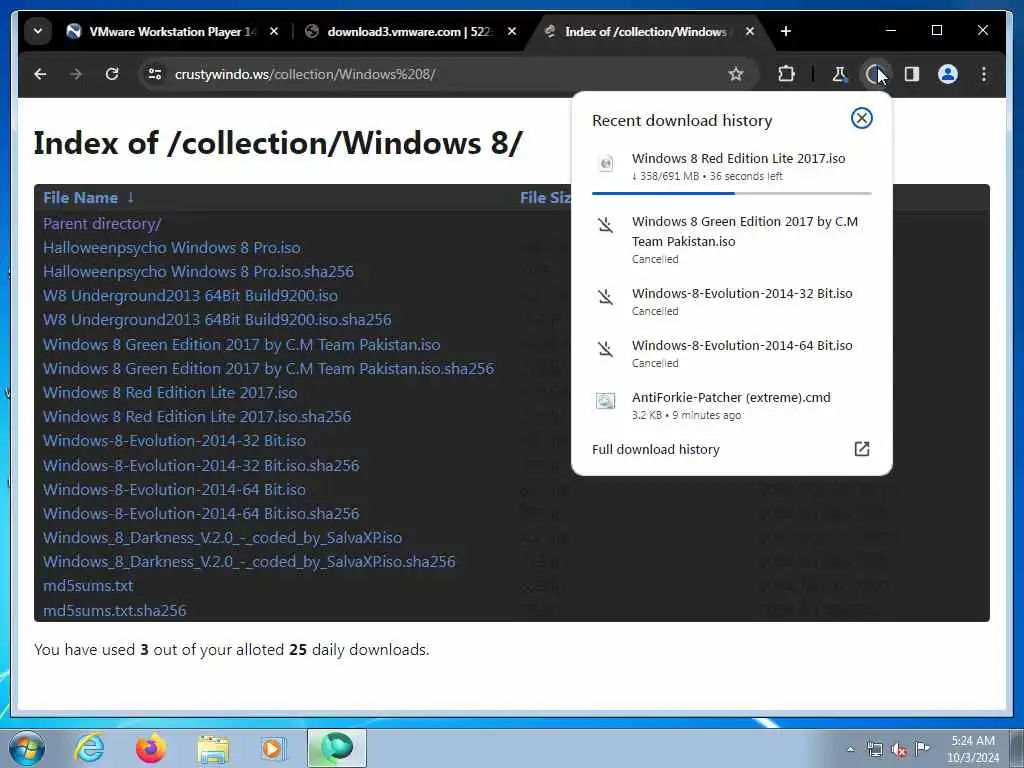
Task: Reload the current page
Action: (x=112, y=74)
